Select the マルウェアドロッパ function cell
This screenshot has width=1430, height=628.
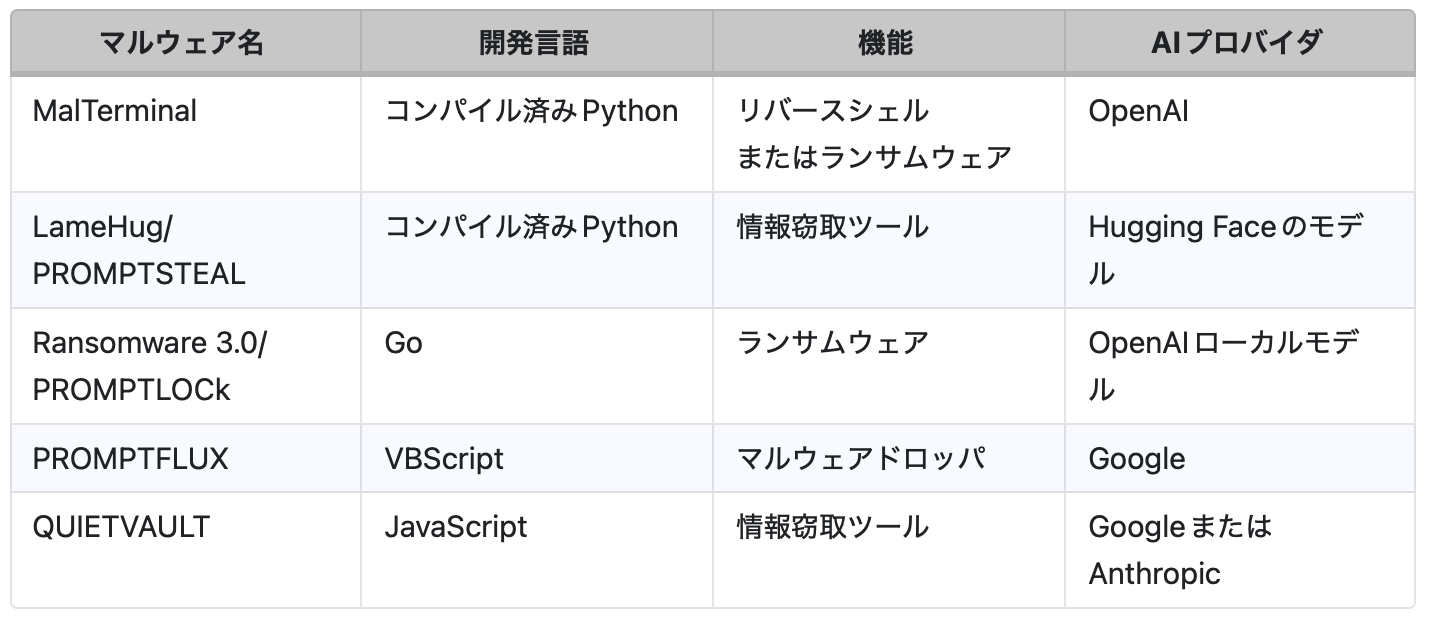[x=861, y=459]
